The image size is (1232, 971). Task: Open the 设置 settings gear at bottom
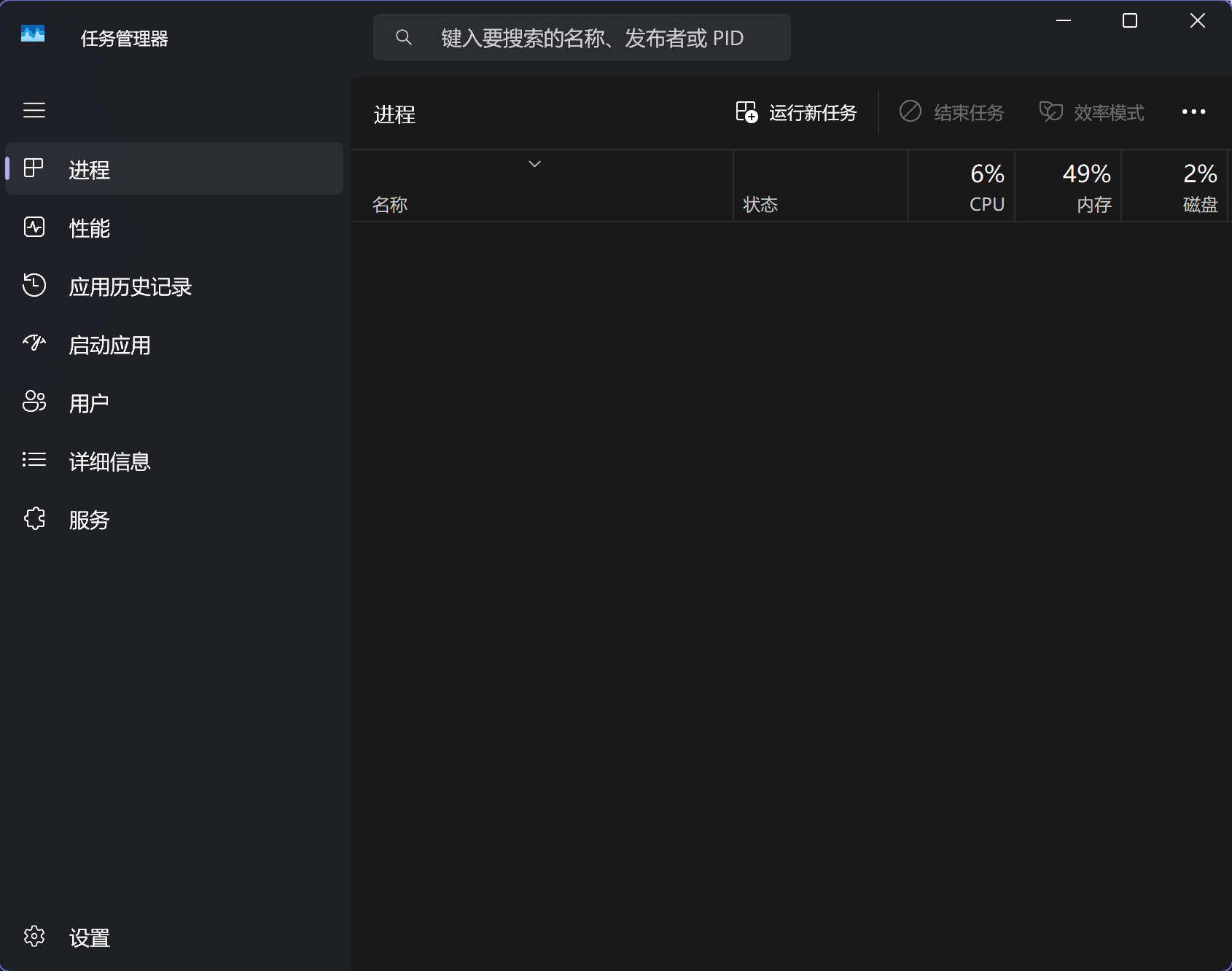[x=34, y=937]
